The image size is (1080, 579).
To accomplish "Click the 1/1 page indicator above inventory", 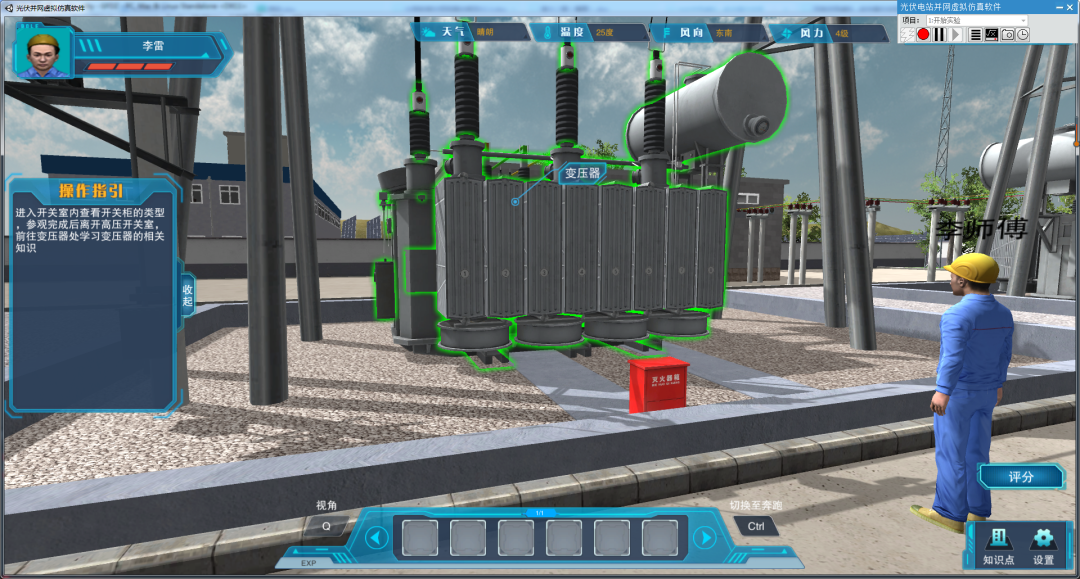I will (x=540, y=513).
